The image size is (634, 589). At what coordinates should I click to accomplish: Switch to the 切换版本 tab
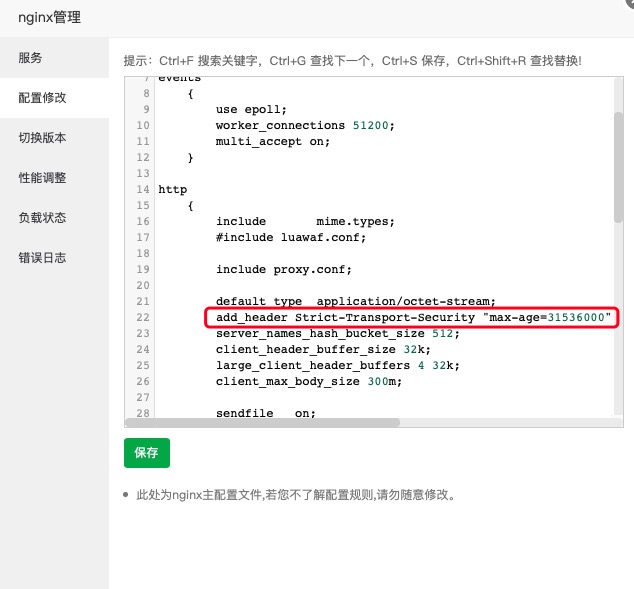[54, 138]
